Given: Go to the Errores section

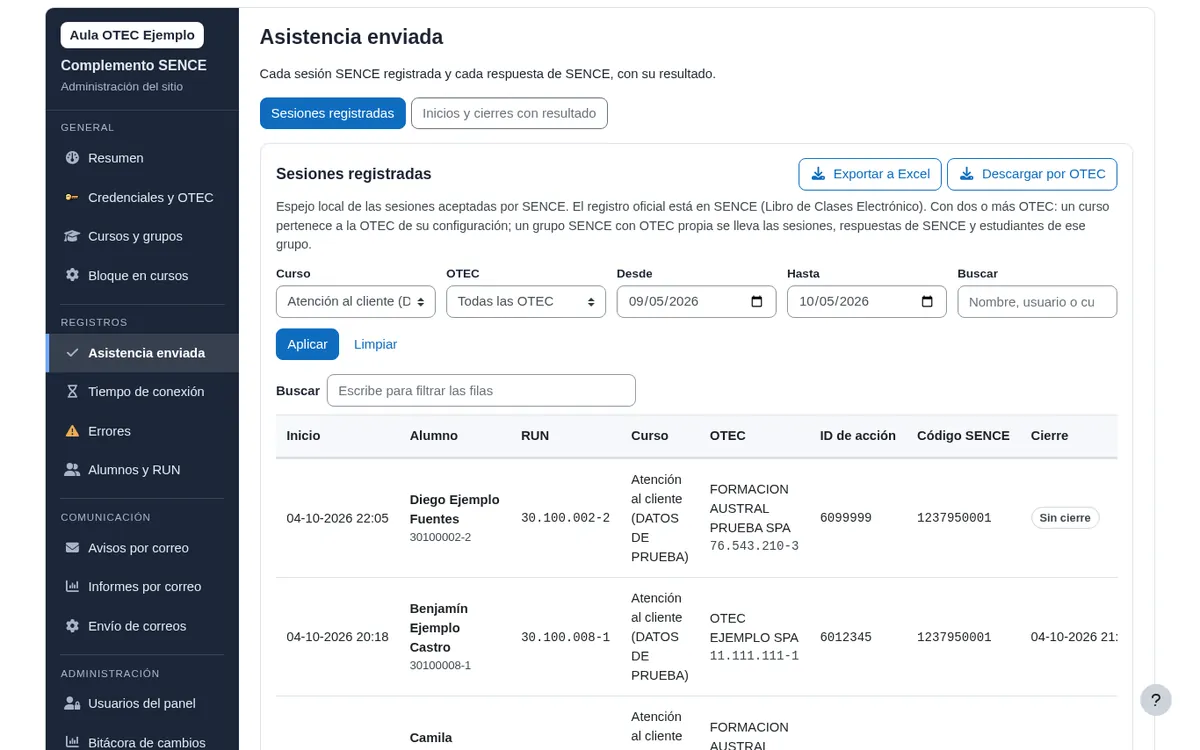Looking at the screenshot, I should (x=142, y=431).
